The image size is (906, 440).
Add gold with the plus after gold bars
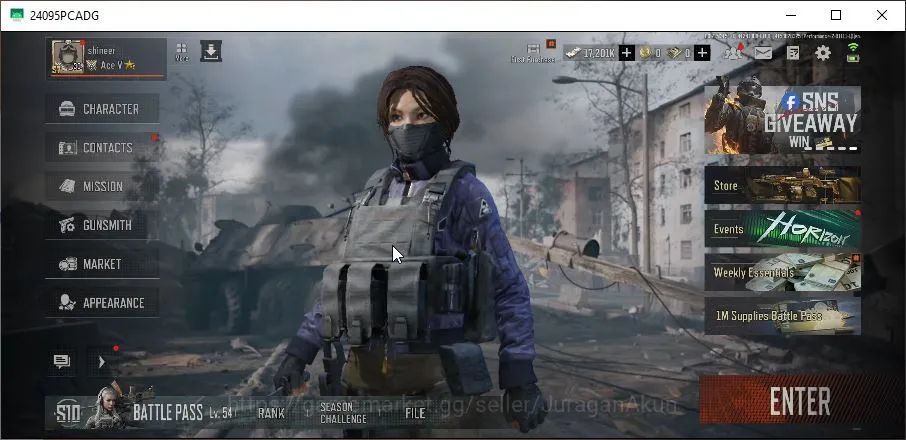tap(701, 53)
